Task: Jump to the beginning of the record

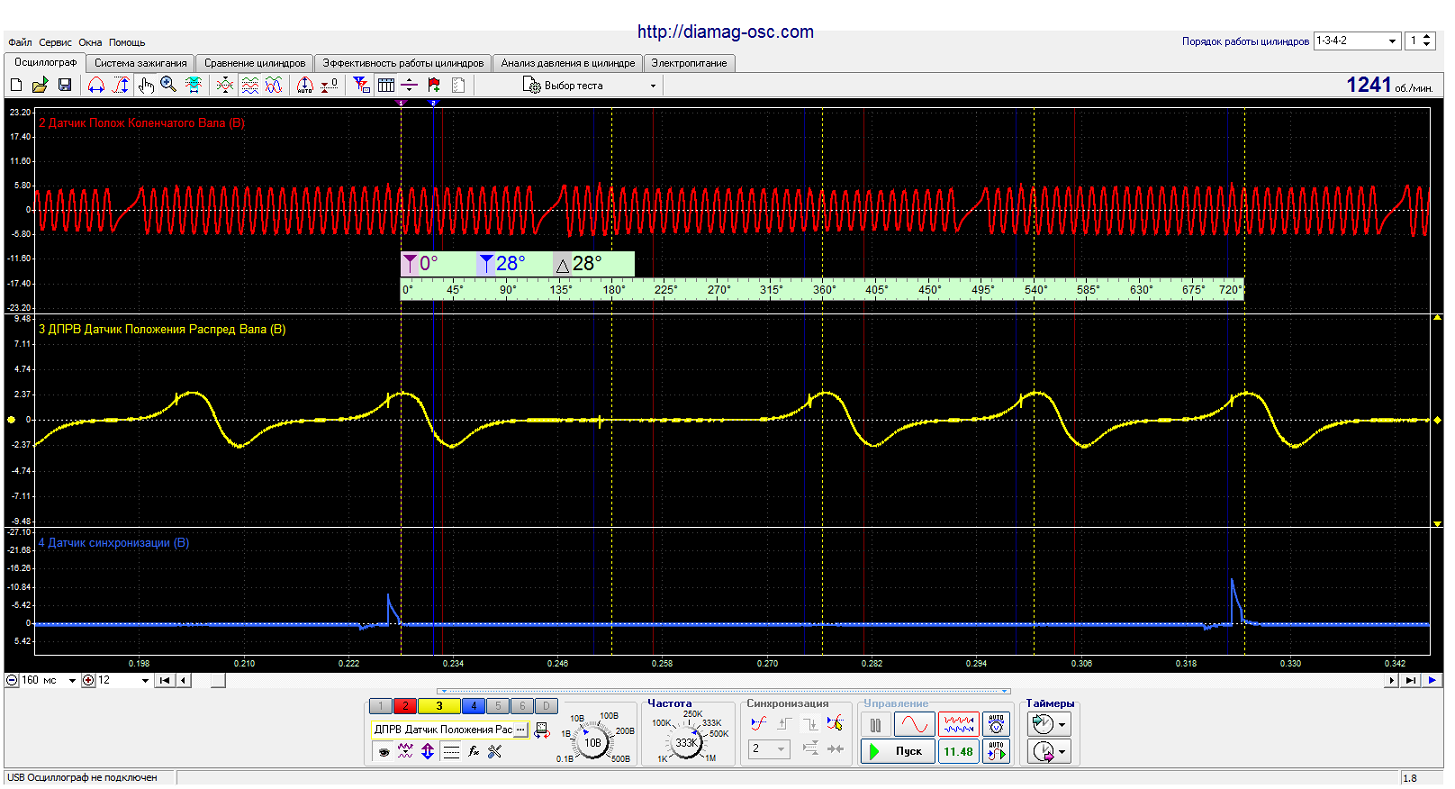Action: click(x=166, y=681)
